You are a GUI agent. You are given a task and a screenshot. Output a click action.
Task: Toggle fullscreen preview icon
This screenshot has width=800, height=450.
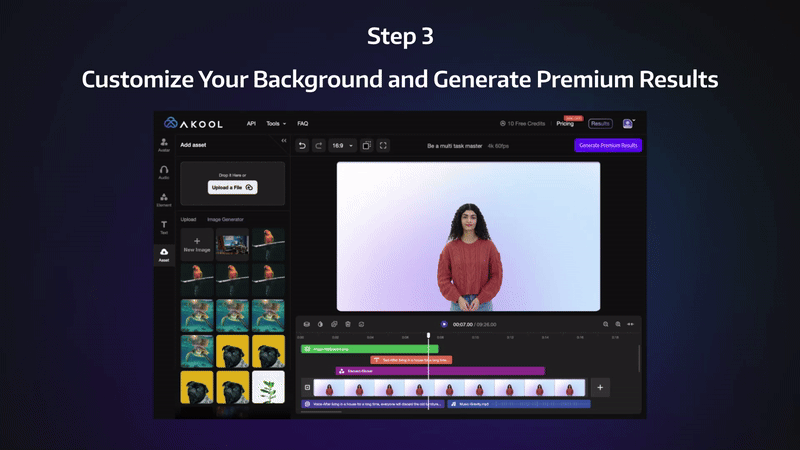pyautogui.click(x=384, y=145)
